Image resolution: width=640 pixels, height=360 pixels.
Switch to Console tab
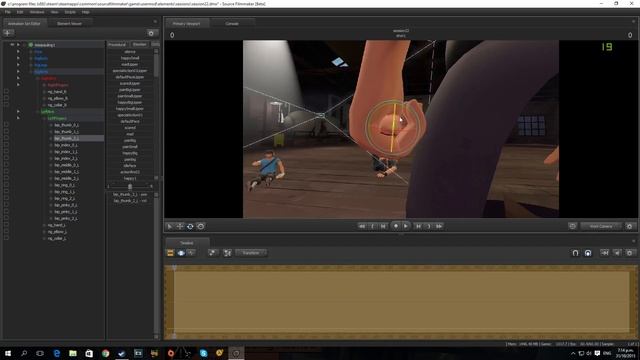pyautogui.click(x=232, y=24)
